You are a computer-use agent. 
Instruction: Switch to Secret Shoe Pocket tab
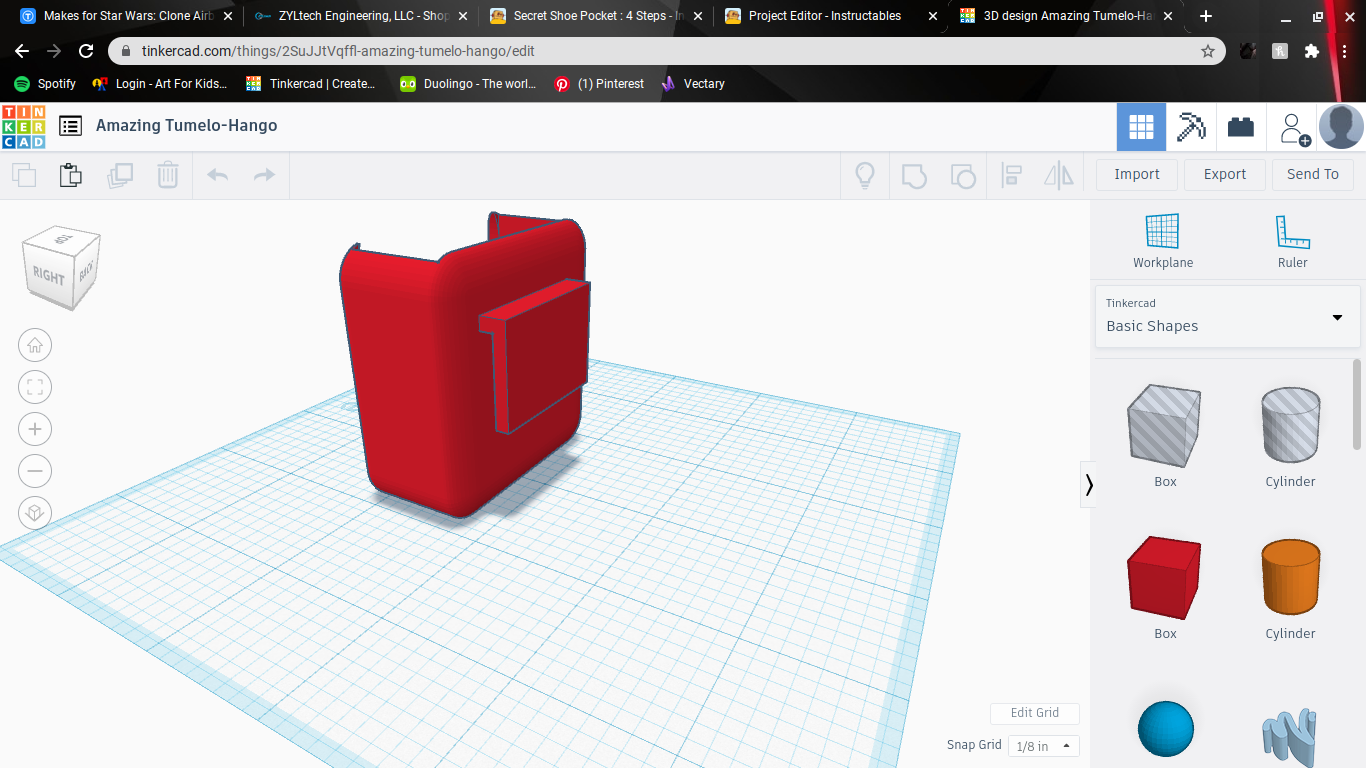pos(594,16)
